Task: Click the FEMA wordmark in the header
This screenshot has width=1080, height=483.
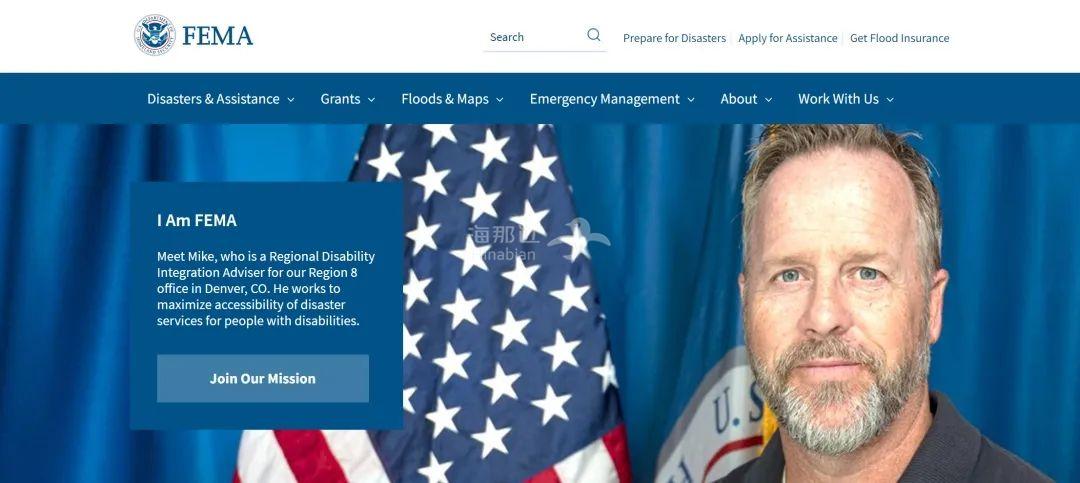Action: (218, 36)
